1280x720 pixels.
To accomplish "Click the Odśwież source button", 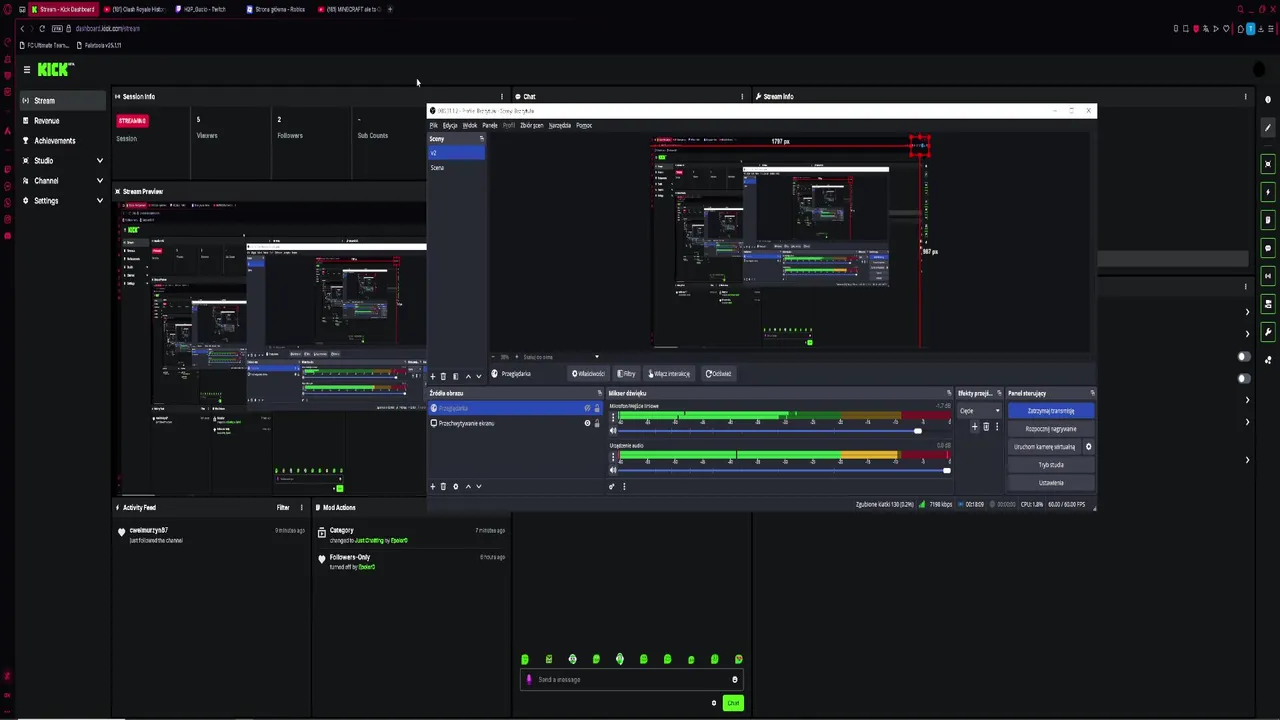I will 718,374.
